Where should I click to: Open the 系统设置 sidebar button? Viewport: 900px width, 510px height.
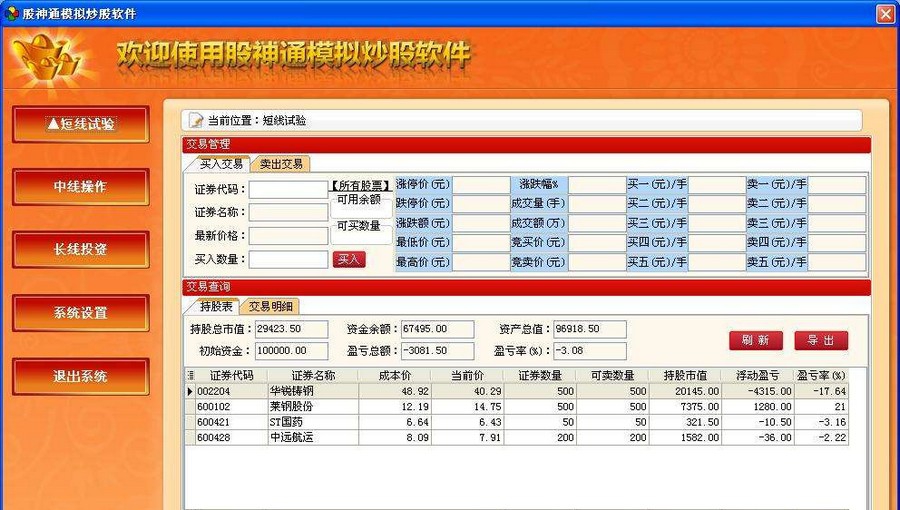click(x=81, y=313)
